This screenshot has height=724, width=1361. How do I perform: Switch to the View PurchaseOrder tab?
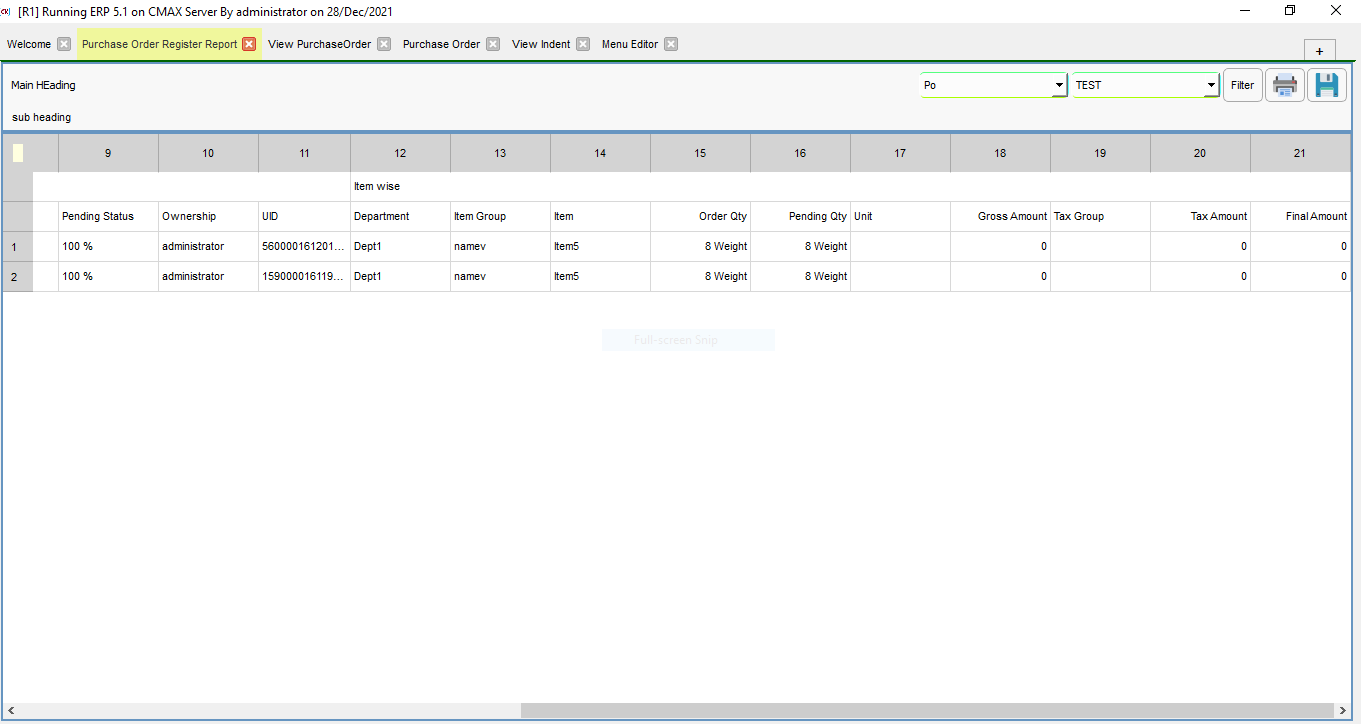click(x=321, y=44)
